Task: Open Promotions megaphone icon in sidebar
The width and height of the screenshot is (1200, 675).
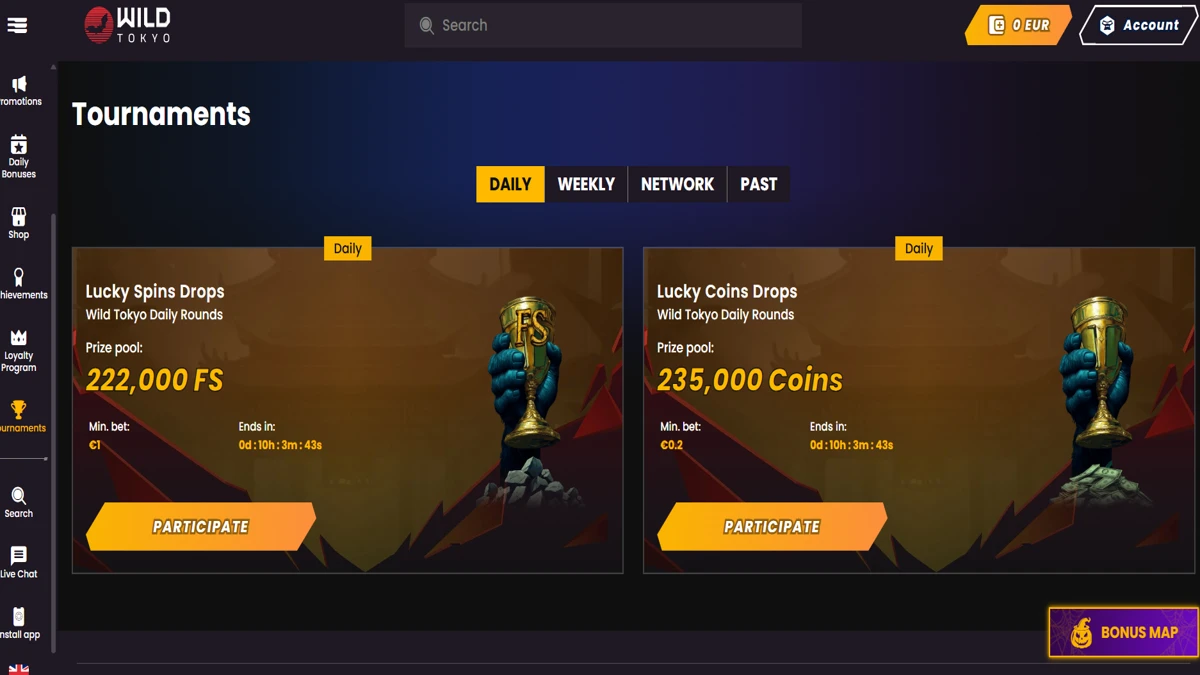Action: (19, 84)
